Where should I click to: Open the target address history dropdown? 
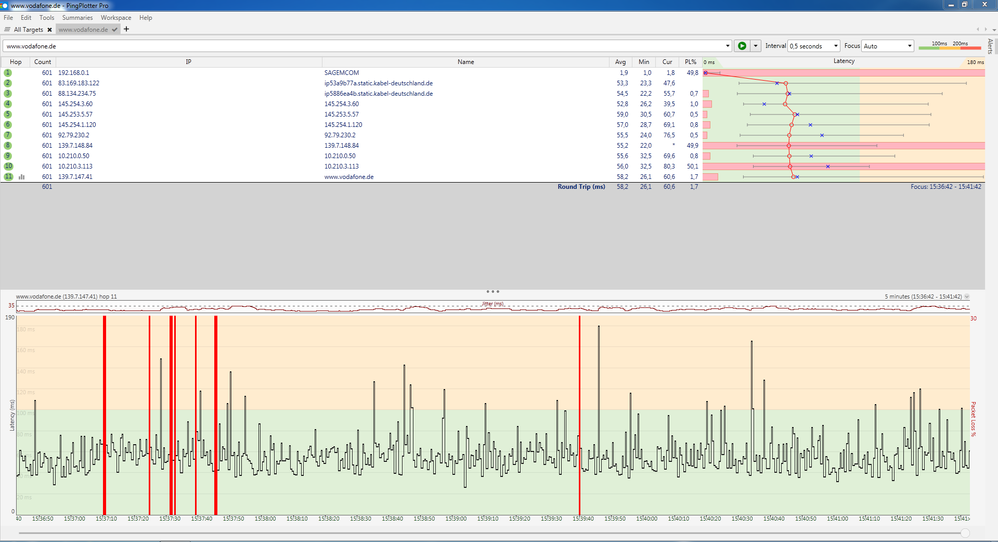[727, 46]
